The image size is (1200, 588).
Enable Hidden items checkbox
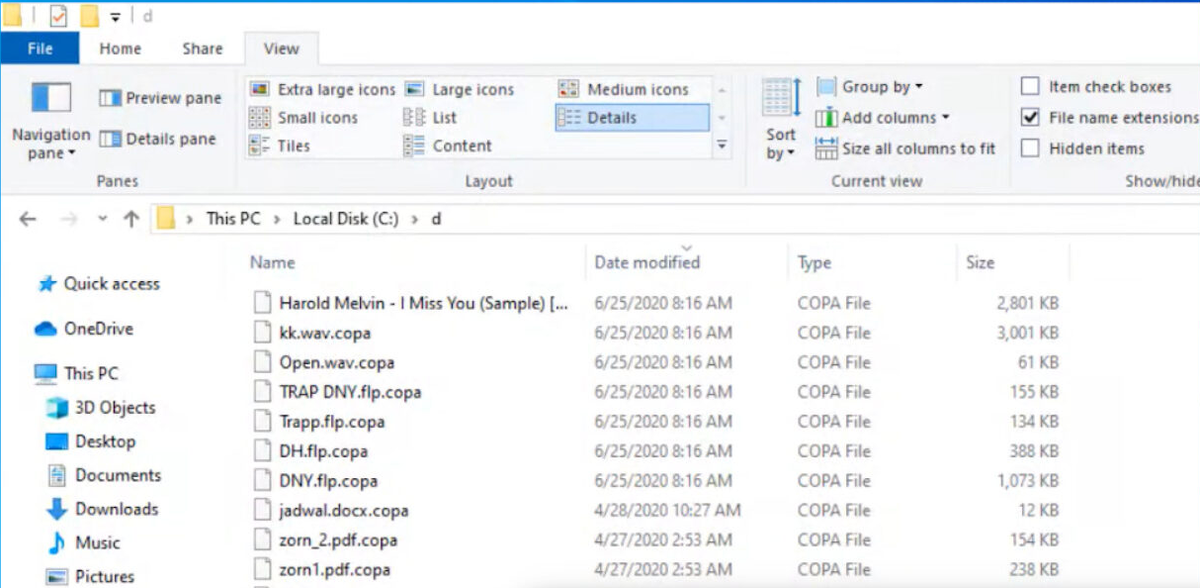1030,148
